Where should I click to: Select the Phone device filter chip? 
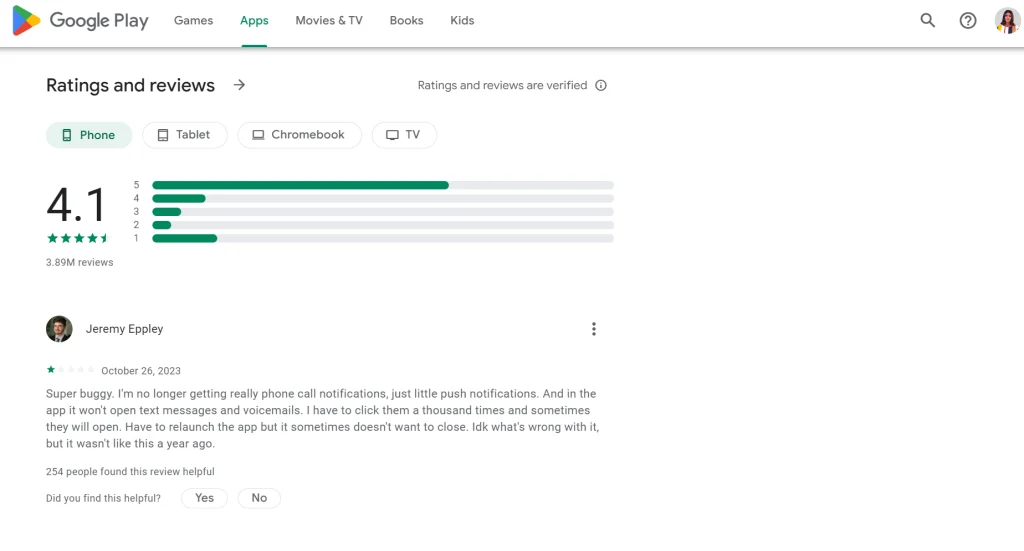[x=89, y=135]
